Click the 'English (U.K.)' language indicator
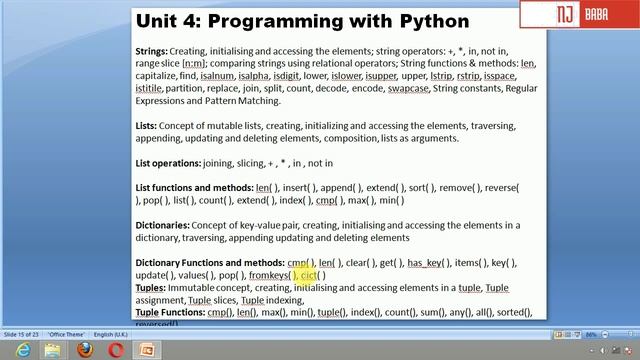This screenshot has height=360, width=640. click(111, 335)
